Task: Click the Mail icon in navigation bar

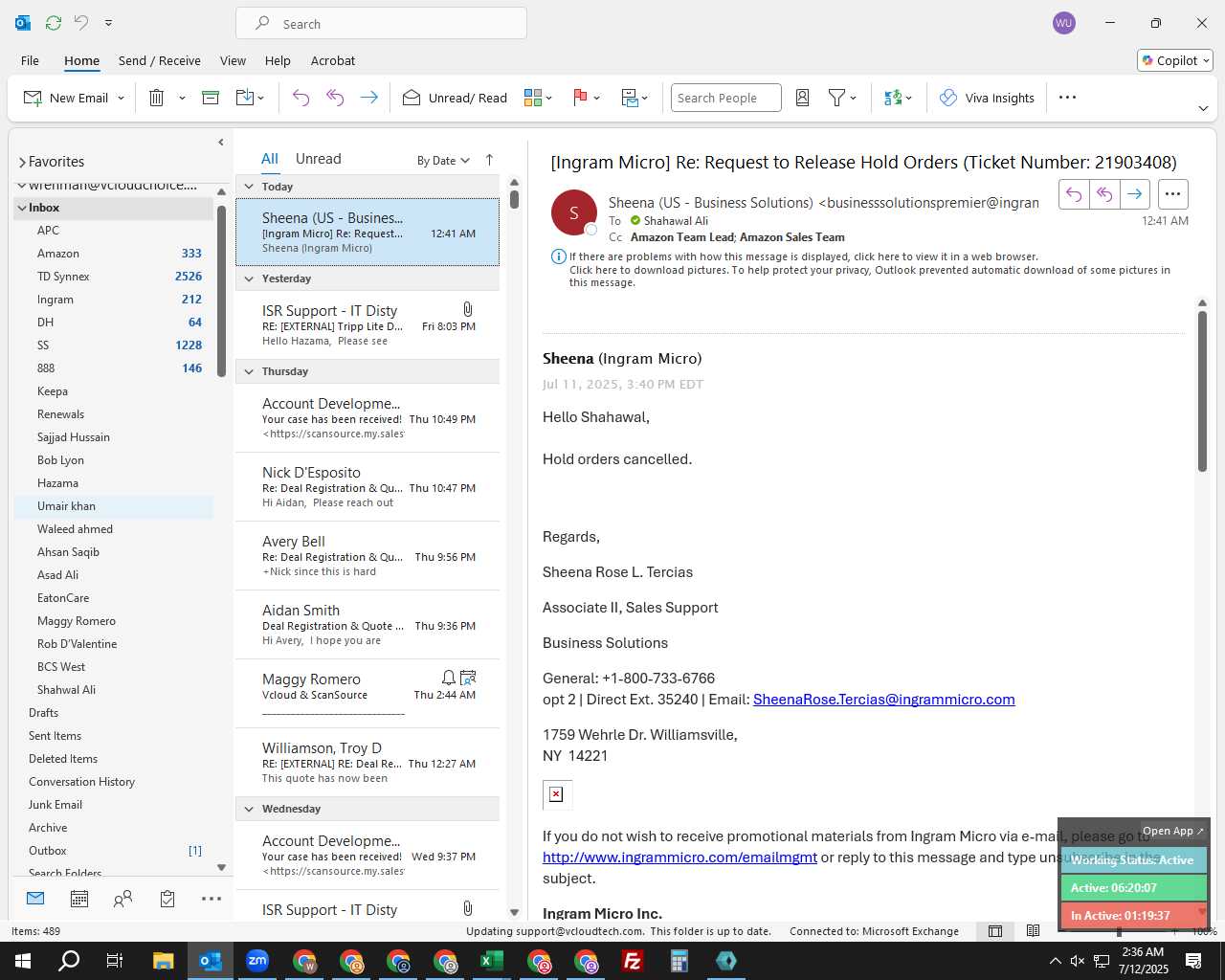Action: coord(35,899)
